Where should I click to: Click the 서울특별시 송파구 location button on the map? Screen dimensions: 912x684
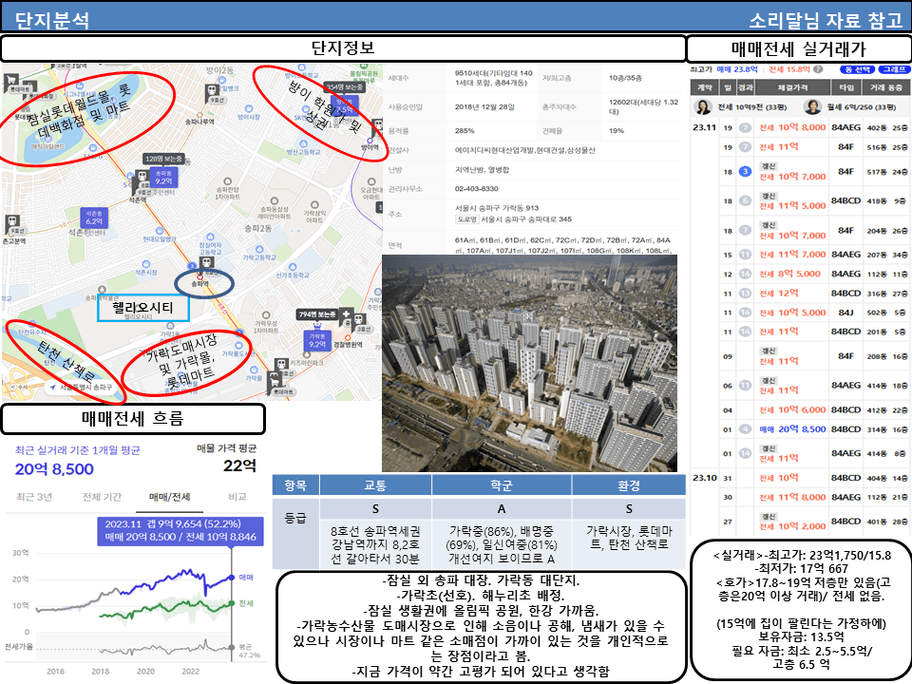(81, 387)
